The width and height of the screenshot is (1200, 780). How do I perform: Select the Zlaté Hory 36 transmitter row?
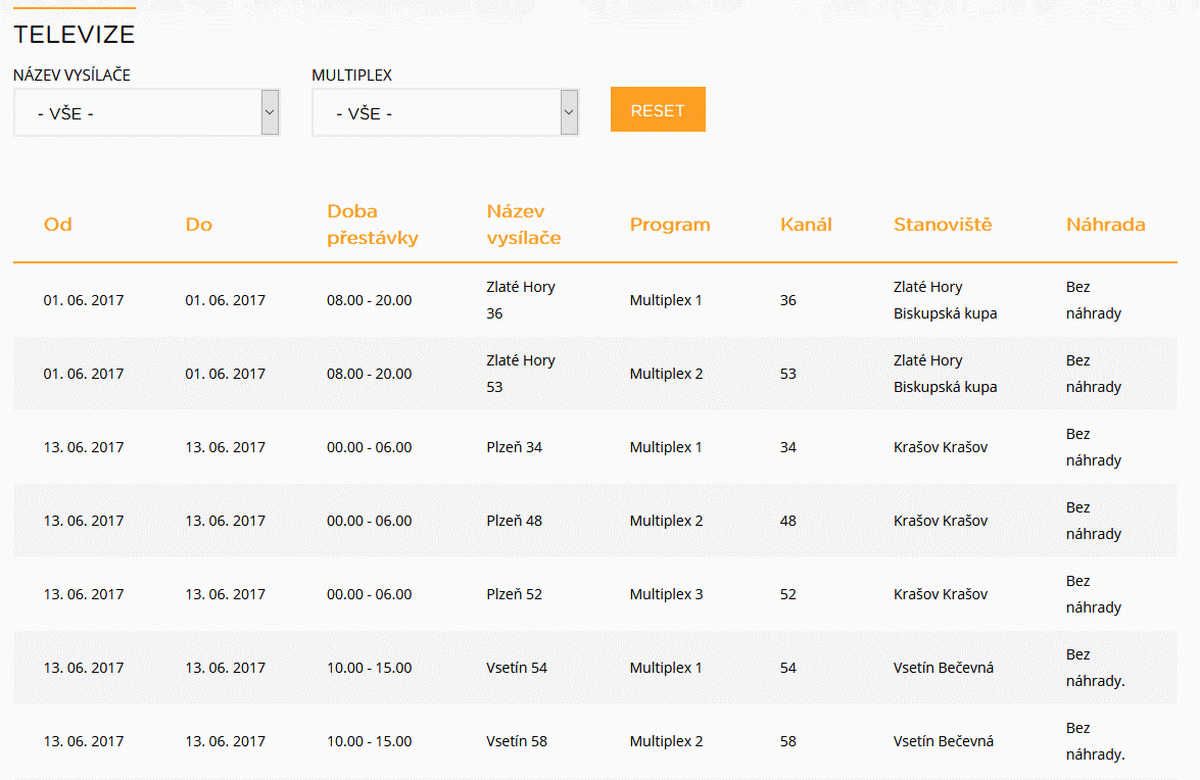click(520, 300)
